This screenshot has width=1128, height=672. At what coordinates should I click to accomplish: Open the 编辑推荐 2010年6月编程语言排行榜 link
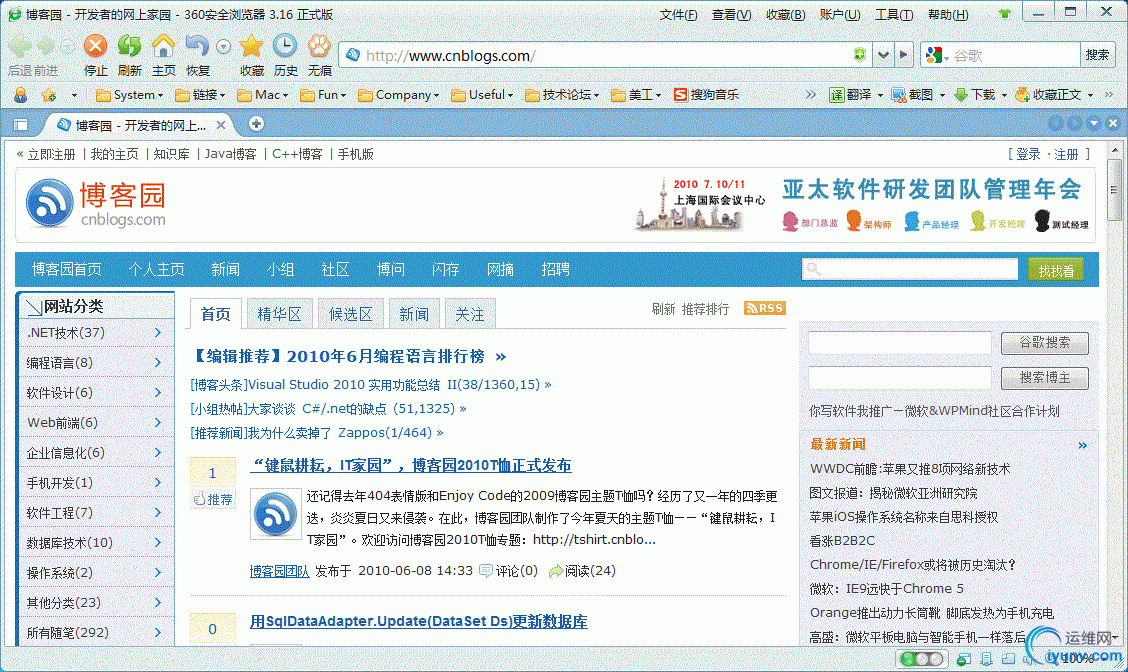coord(350,356)
